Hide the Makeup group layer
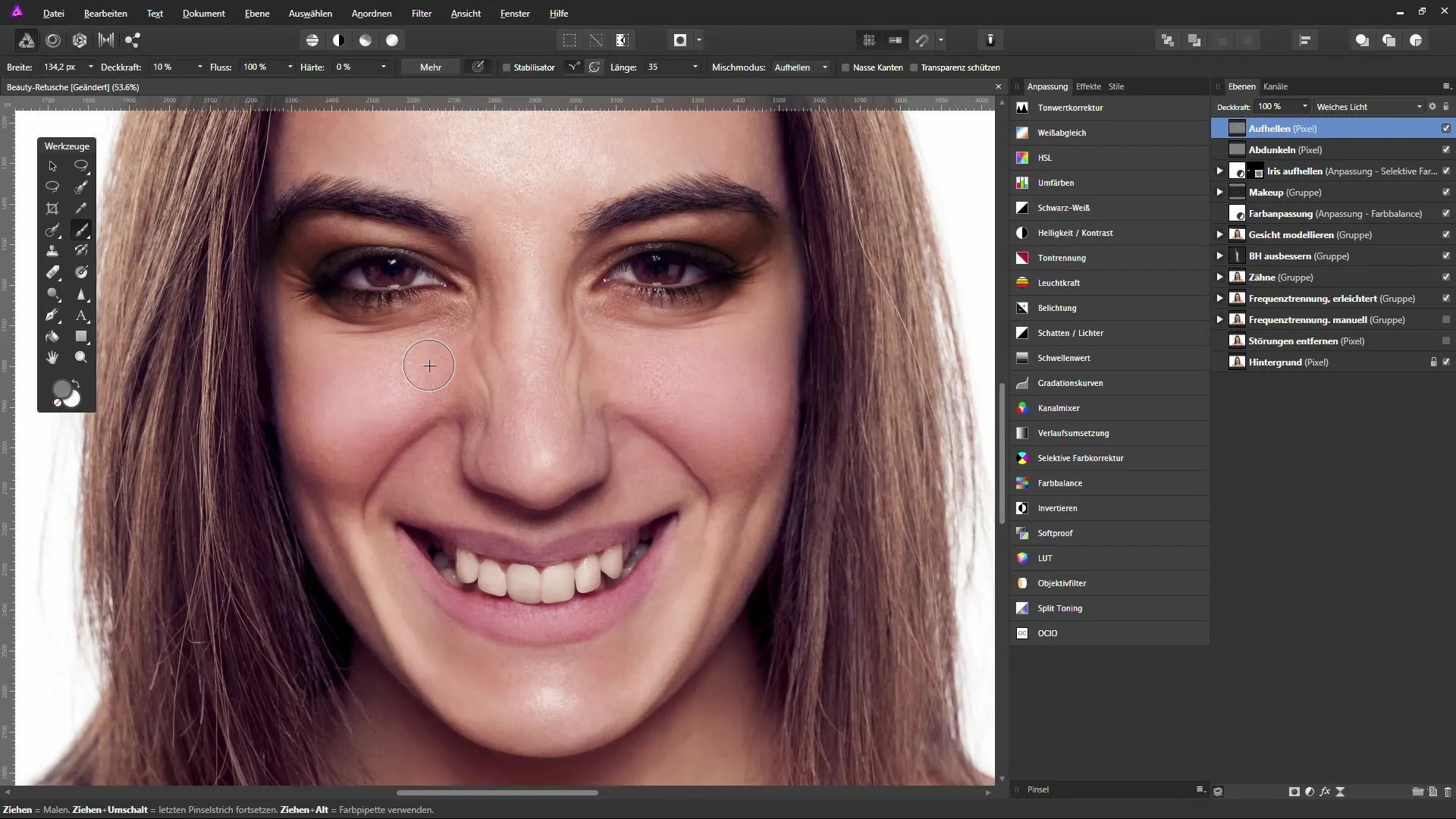Viewport: 1456px width, 819px height. click(x=1446, y=192)
